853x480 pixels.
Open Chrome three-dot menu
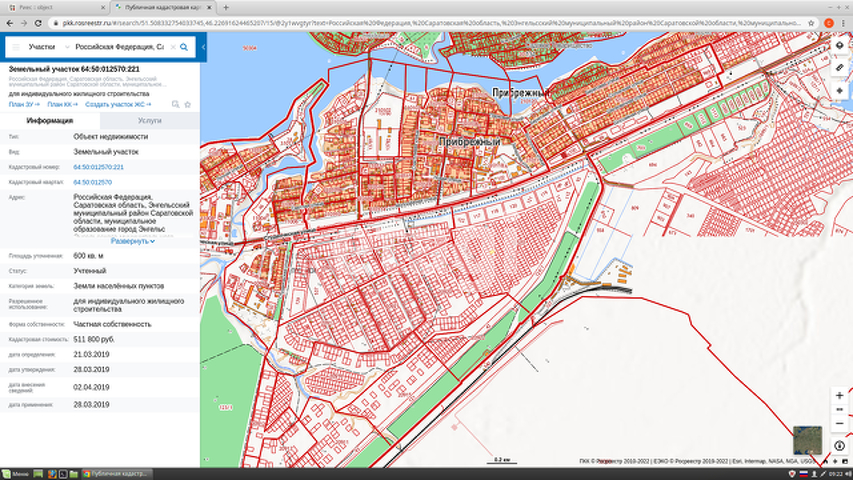coord(845,21)
